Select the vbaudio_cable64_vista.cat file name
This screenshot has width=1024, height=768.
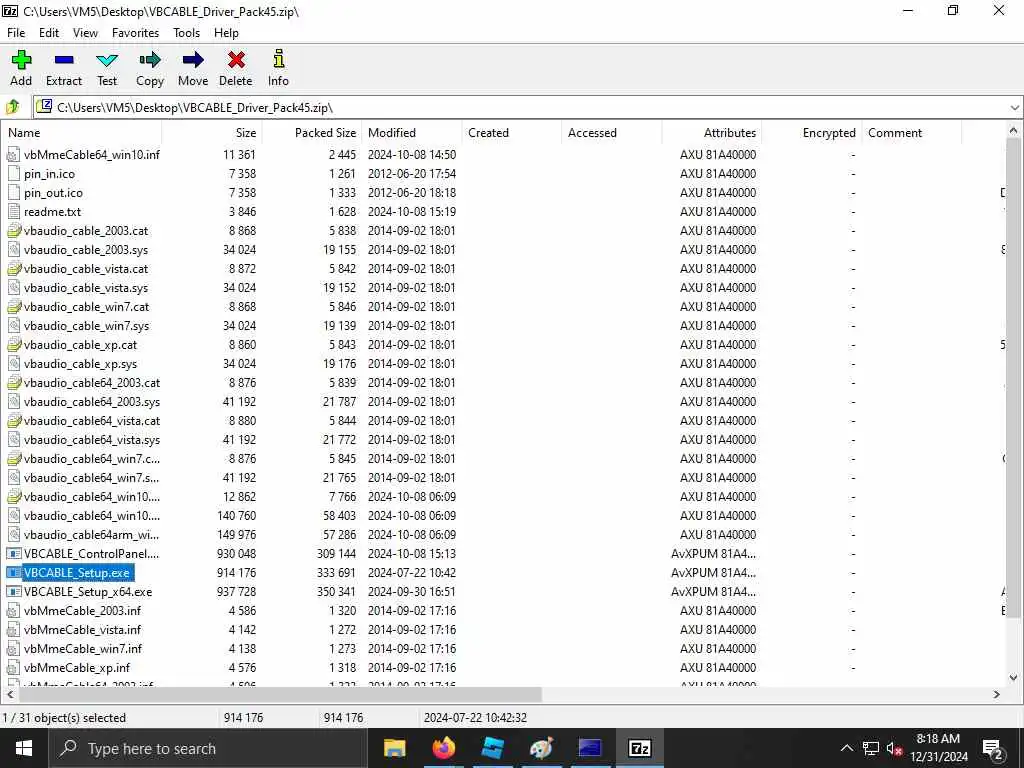click(91, 421)
